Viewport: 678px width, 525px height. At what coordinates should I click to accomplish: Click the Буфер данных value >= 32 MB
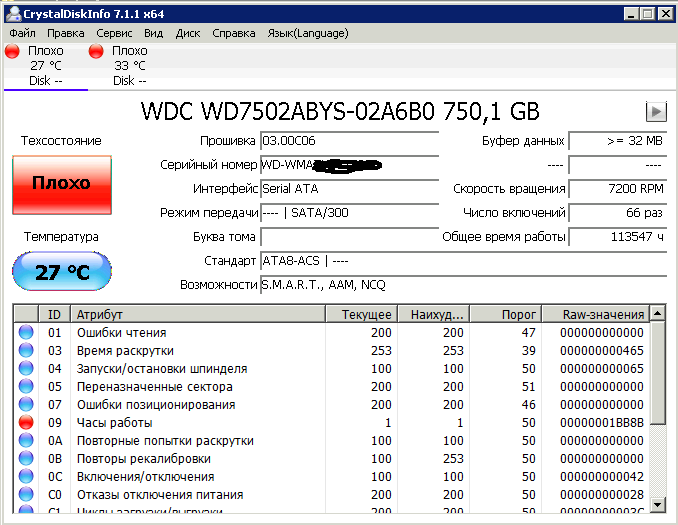tap(617, 141)
